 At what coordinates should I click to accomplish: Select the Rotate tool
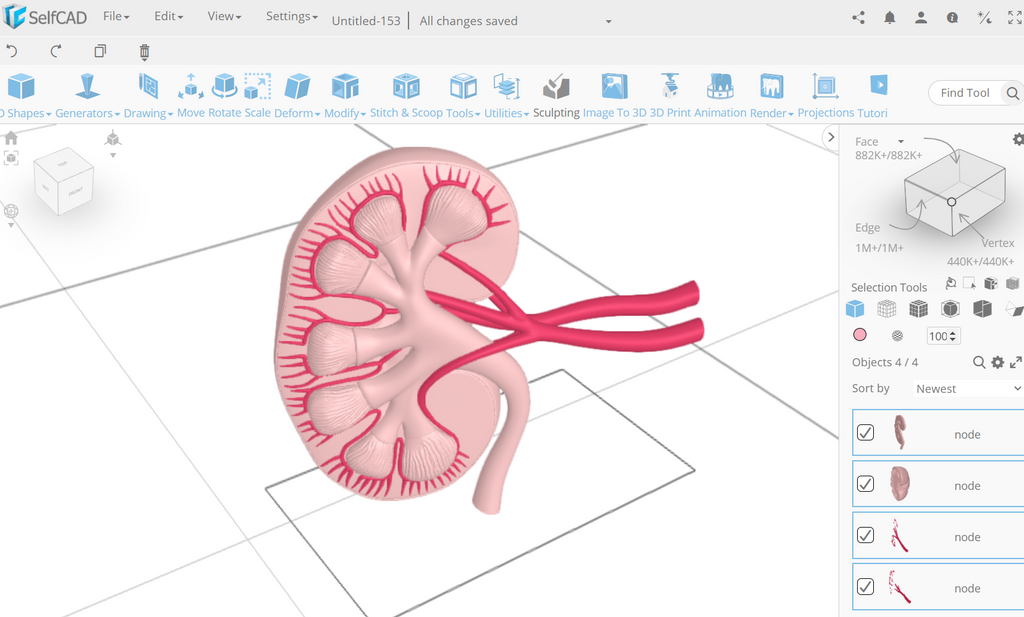pos(225,95)
